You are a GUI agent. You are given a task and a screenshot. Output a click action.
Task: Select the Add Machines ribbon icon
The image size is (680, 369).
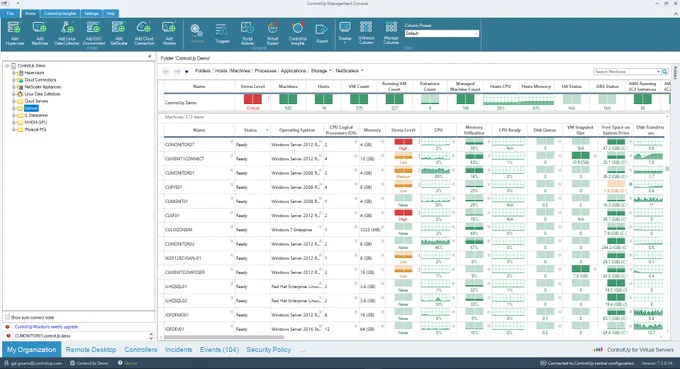(39, 33)
